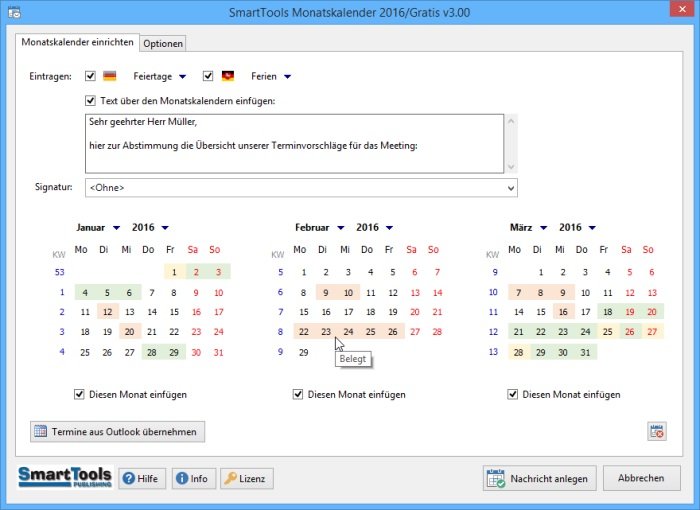Select the Monatskalender einrichten tab
This screenshot has width=700, height=510.
77,42
